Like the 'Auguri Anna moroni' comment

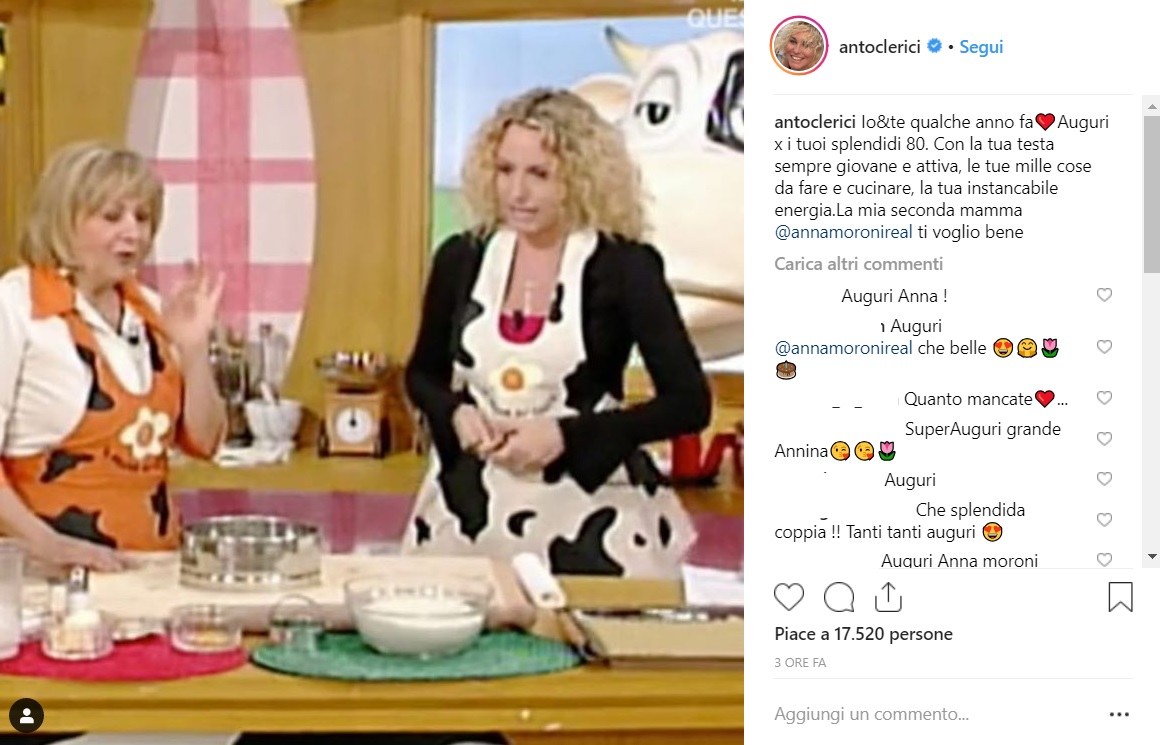[1104, 560]
